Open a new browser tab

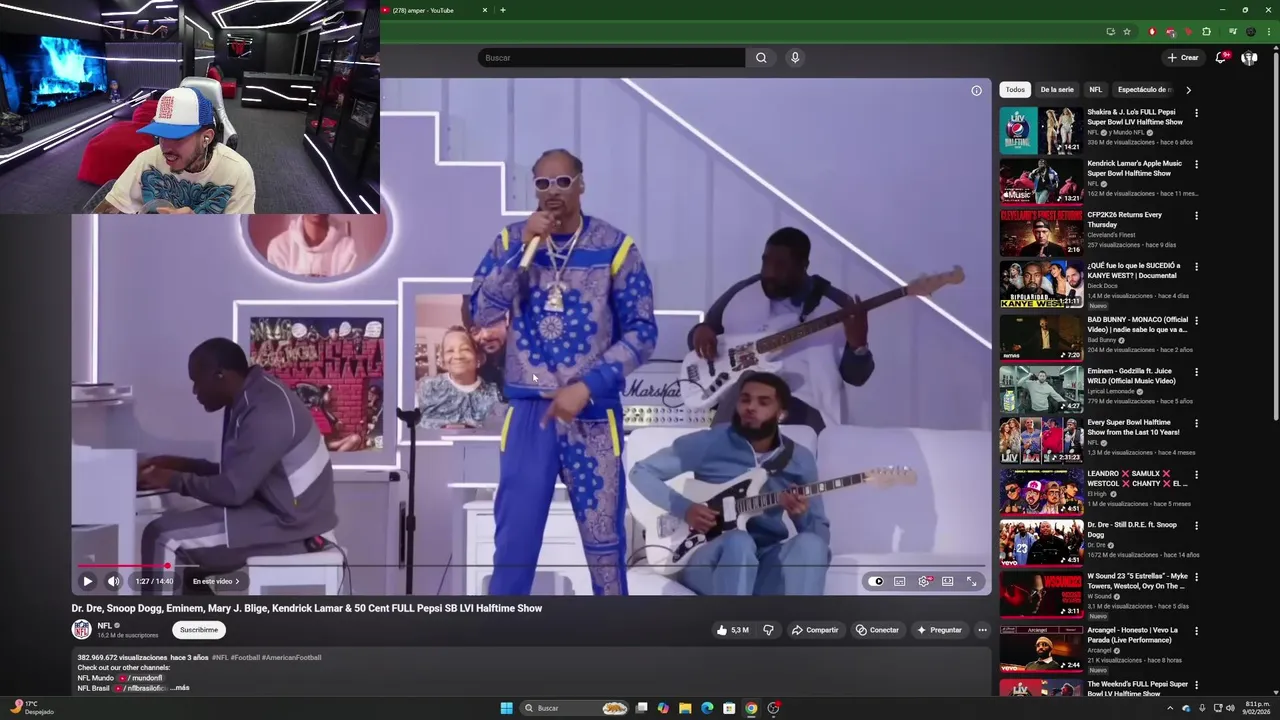point(503,10)
